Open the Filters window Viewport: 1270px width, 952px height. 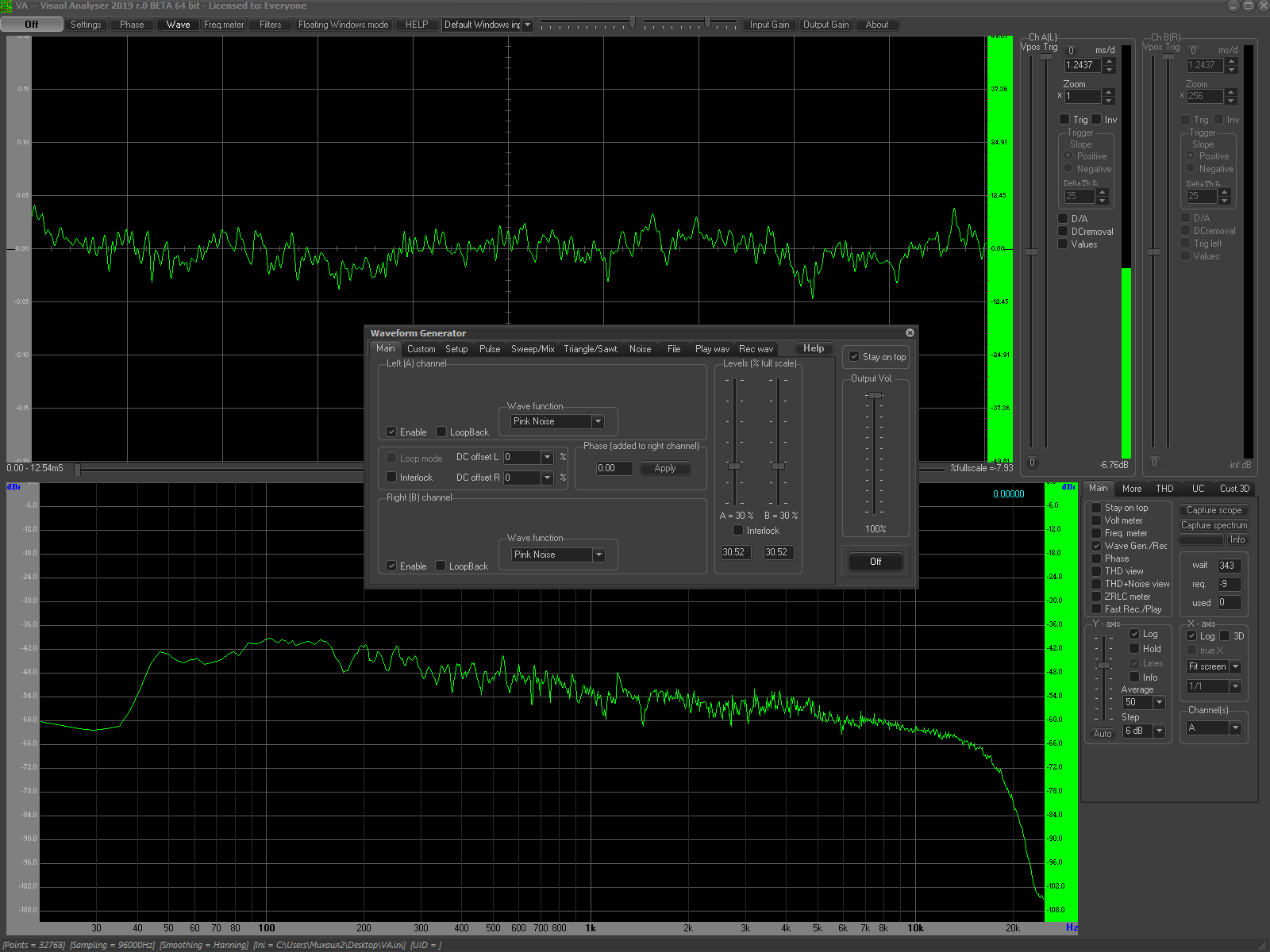coord(269,24)
